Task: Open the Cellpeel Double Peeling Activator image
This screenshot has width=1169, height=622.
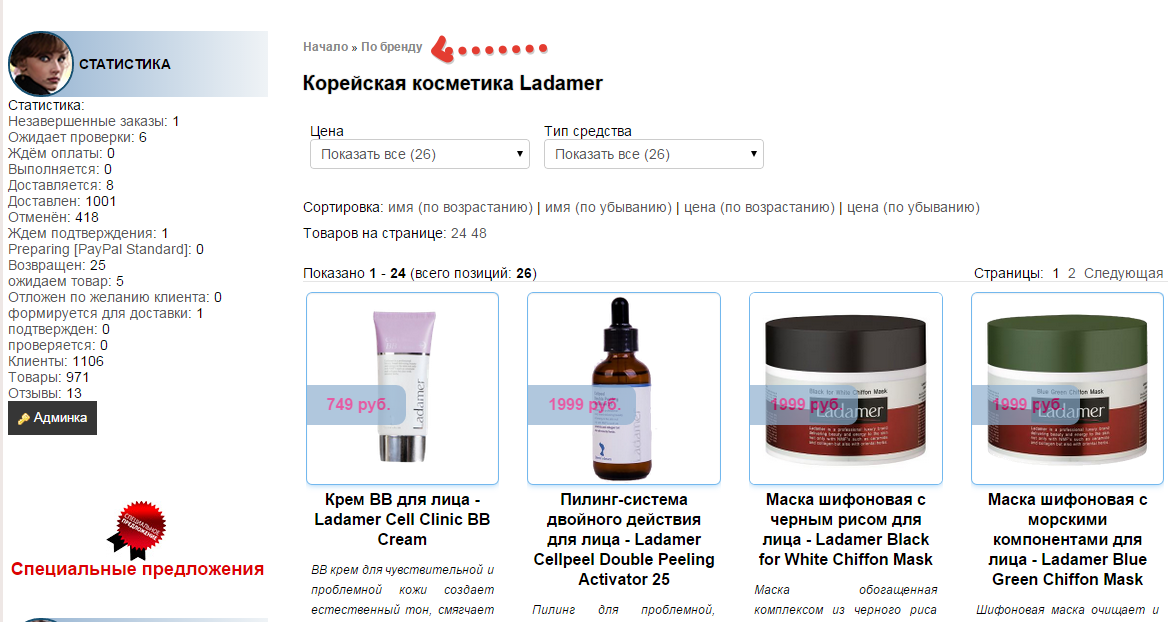Action: pyautogui.click(x=624, y=388)
